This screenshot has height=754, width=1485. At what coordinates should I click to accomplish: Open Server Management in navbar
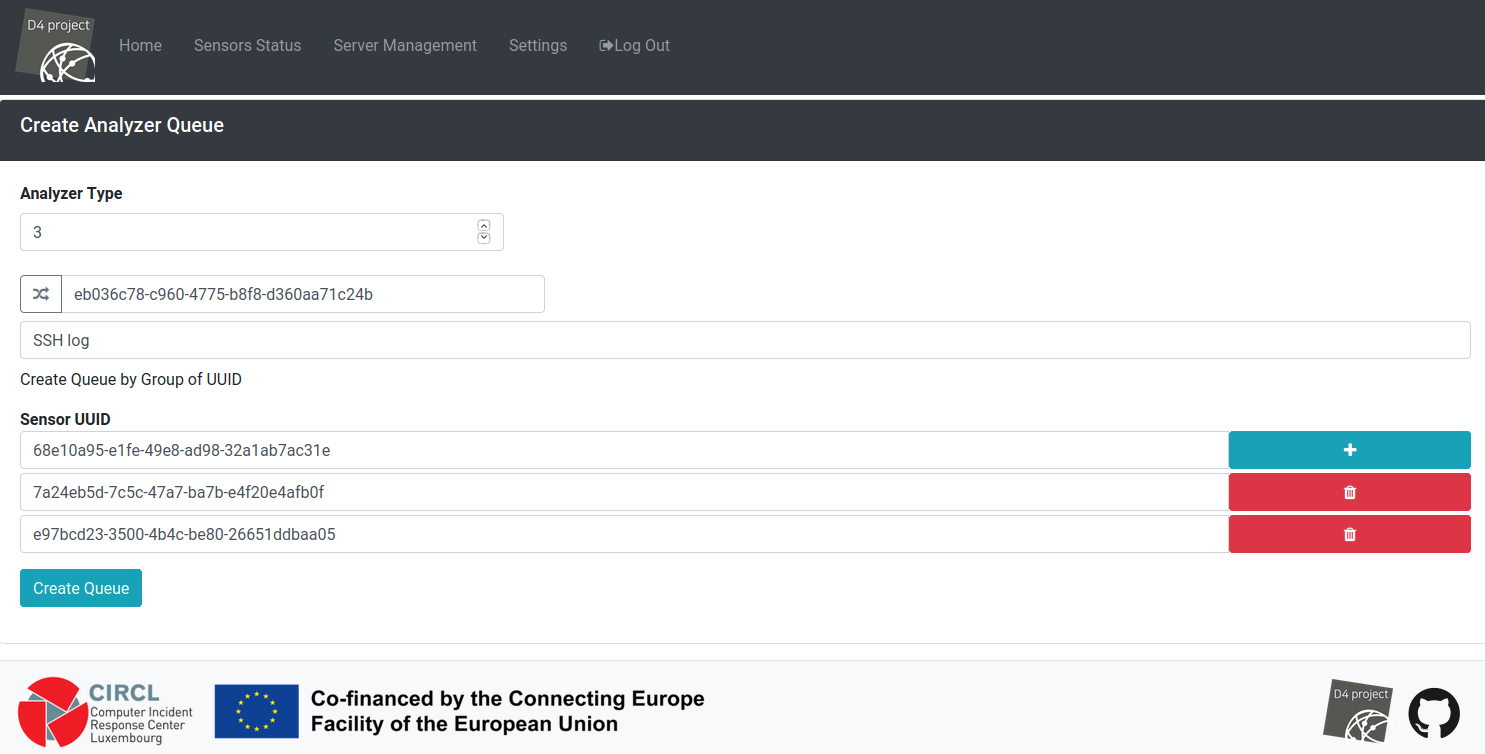[x=405, y=45]
